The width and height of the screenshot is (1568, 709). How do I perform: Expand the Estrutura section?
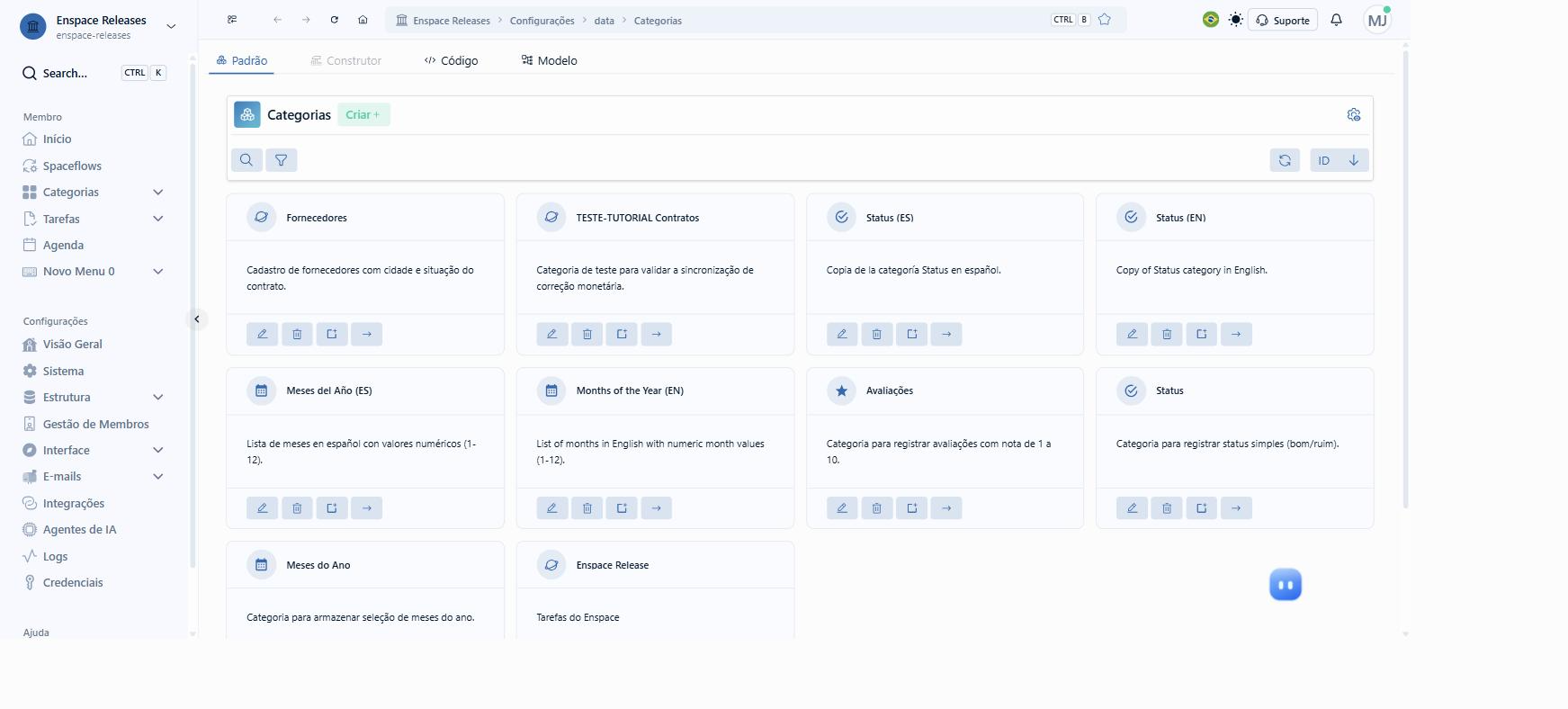158,398
